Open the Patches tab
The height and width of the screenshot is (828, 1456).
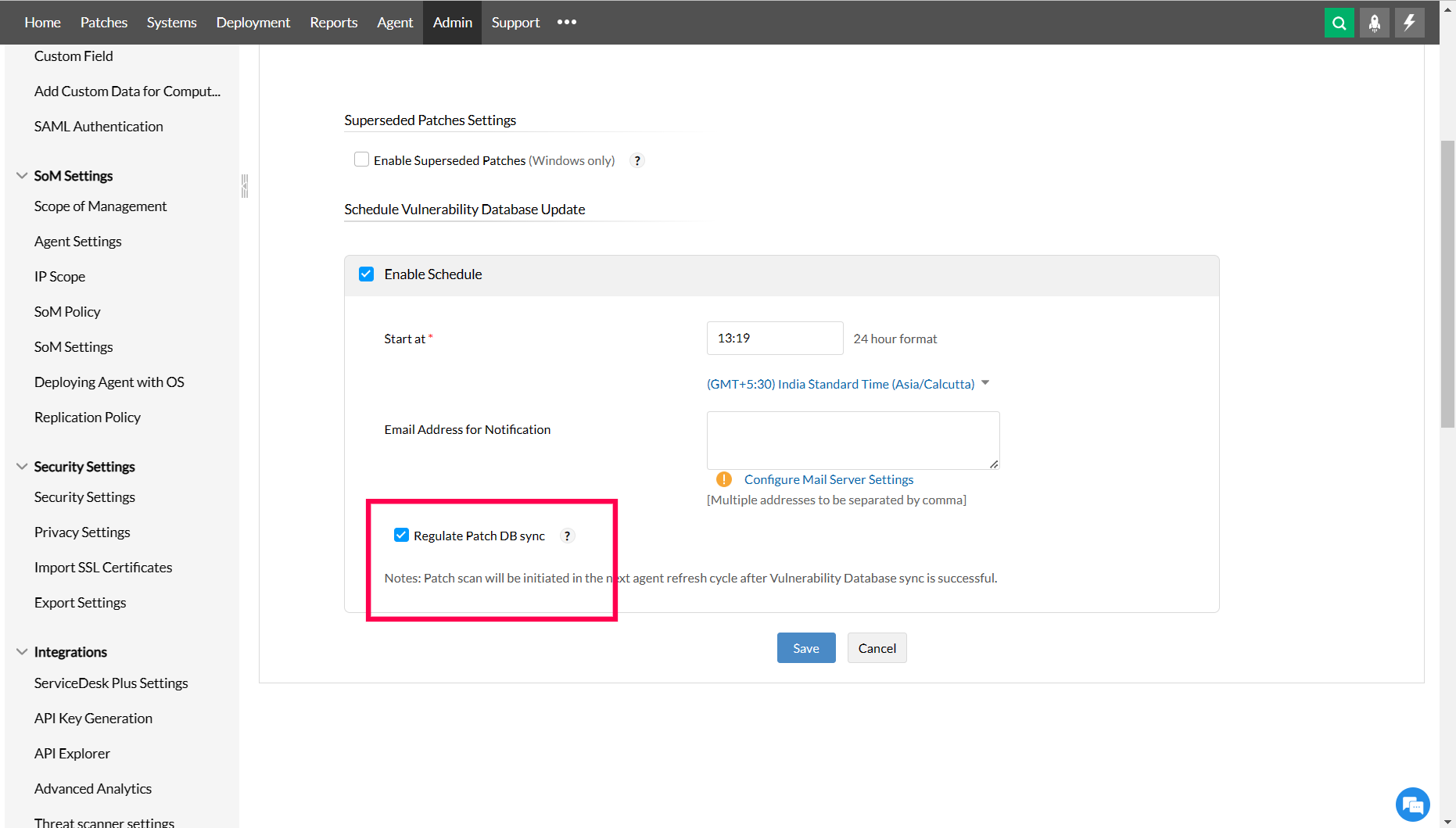click(x=104, y=23)
